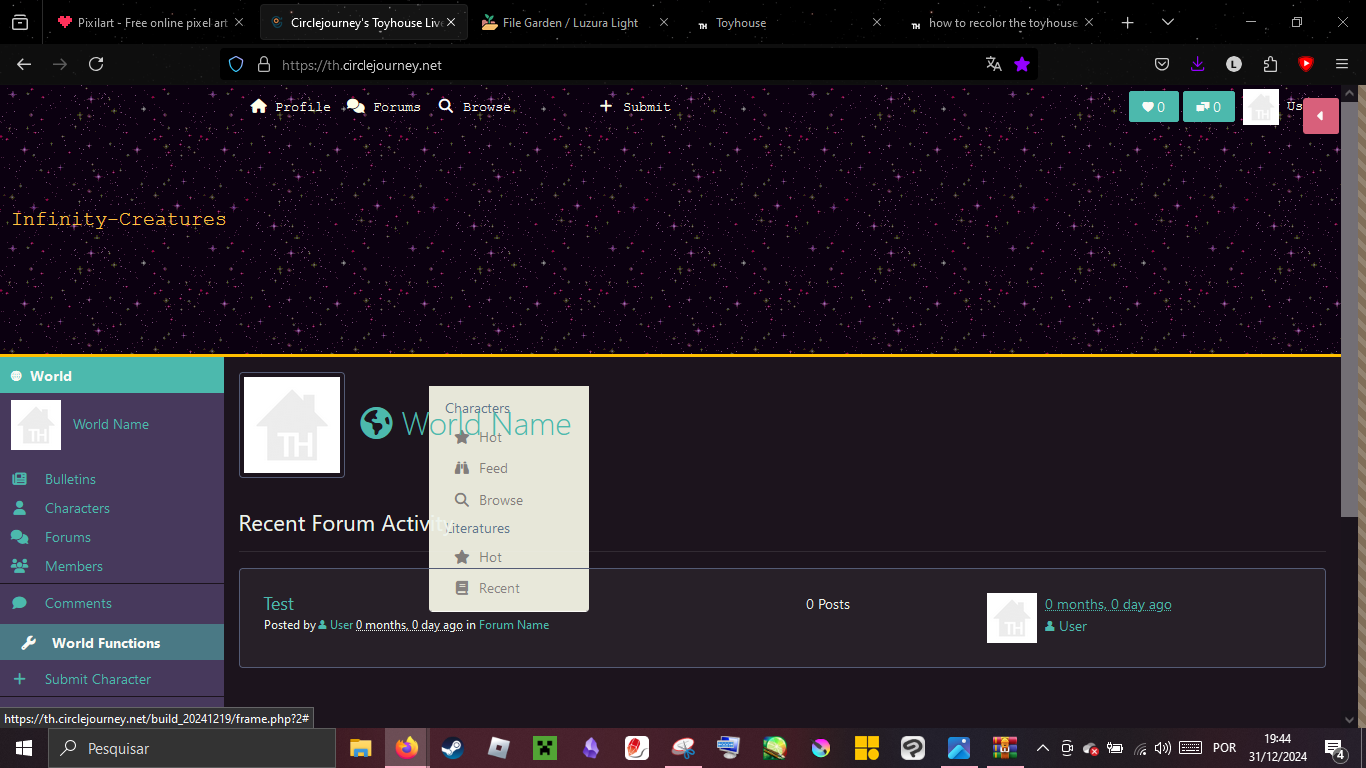Image resolution: width=1366 pixels, height=768 pixels.
Task: Open the Firefox account avatar
Action: 1234,64
